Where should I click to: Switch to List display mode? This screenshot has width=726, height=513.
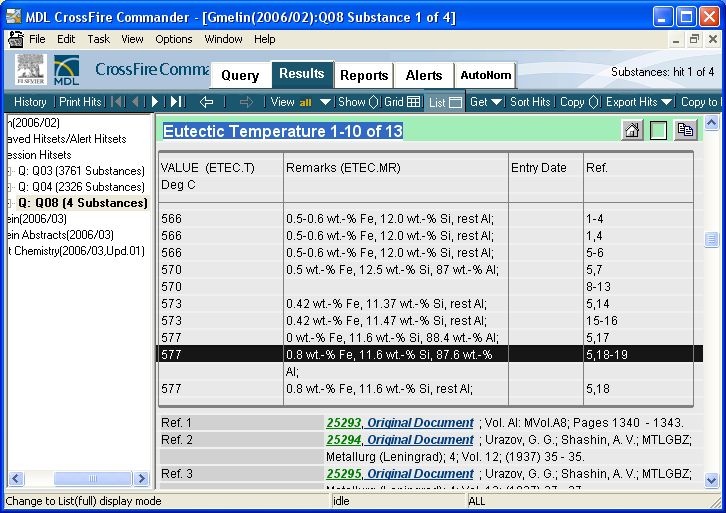[445, 102]
